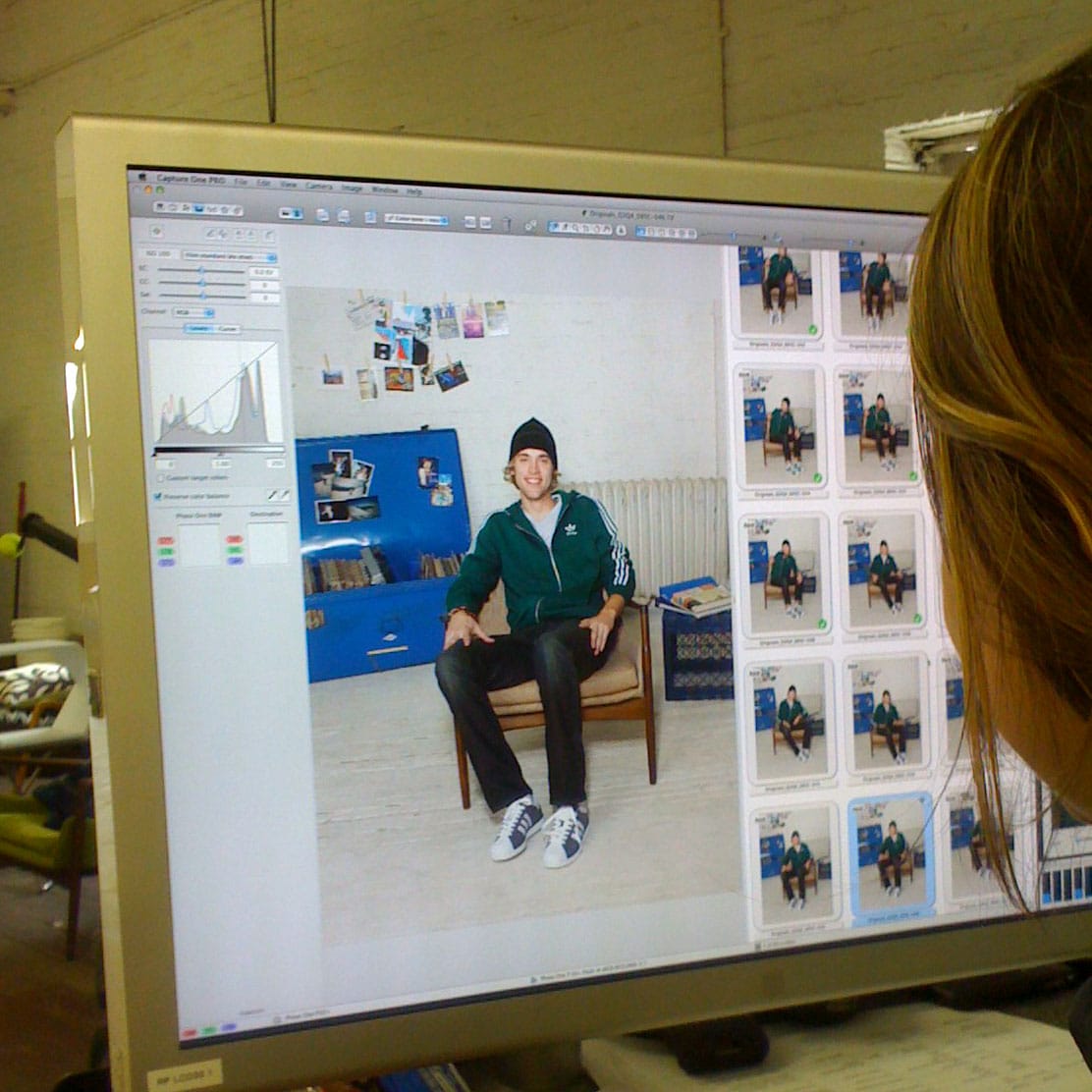Open the Apple menu

point(142,176)
